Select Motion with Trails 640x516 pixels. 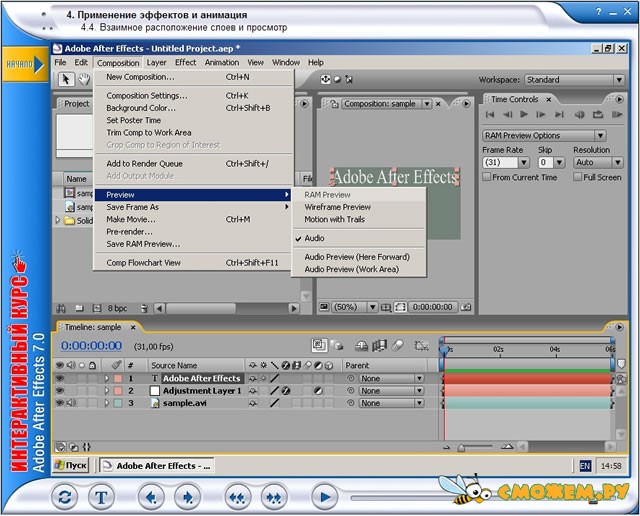[358, 219]
